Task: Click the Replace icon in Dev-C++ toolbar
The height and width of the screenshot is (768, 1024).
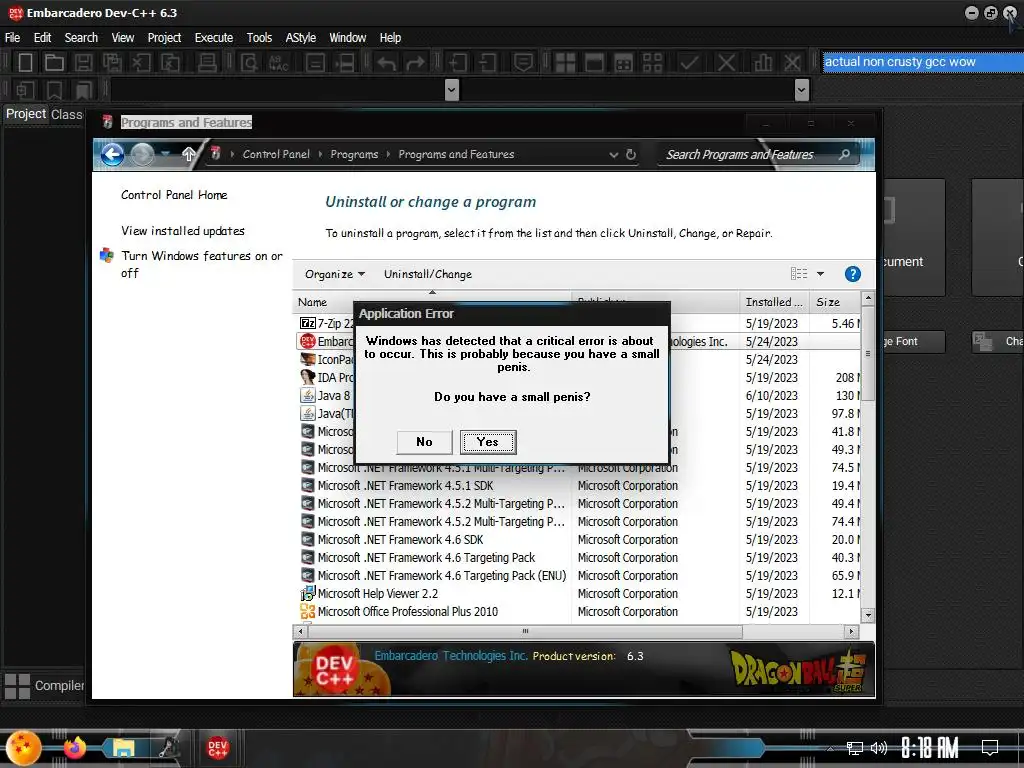Action: click(x=279, y=63)
